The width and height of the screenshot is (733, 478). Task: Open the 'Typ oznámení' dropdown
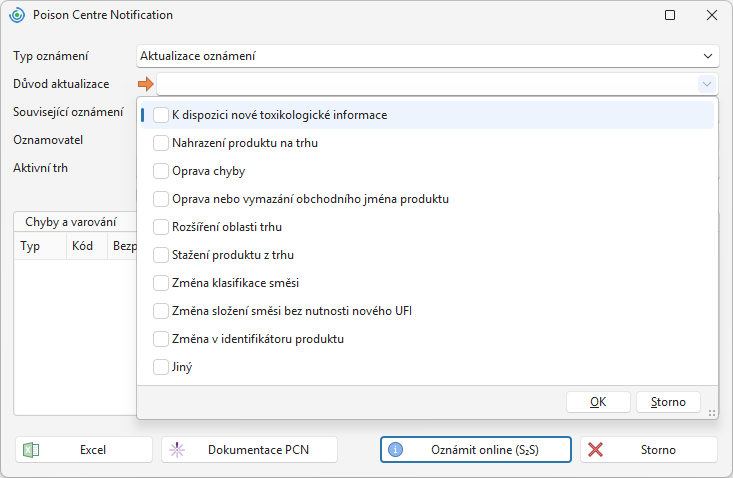427,56
